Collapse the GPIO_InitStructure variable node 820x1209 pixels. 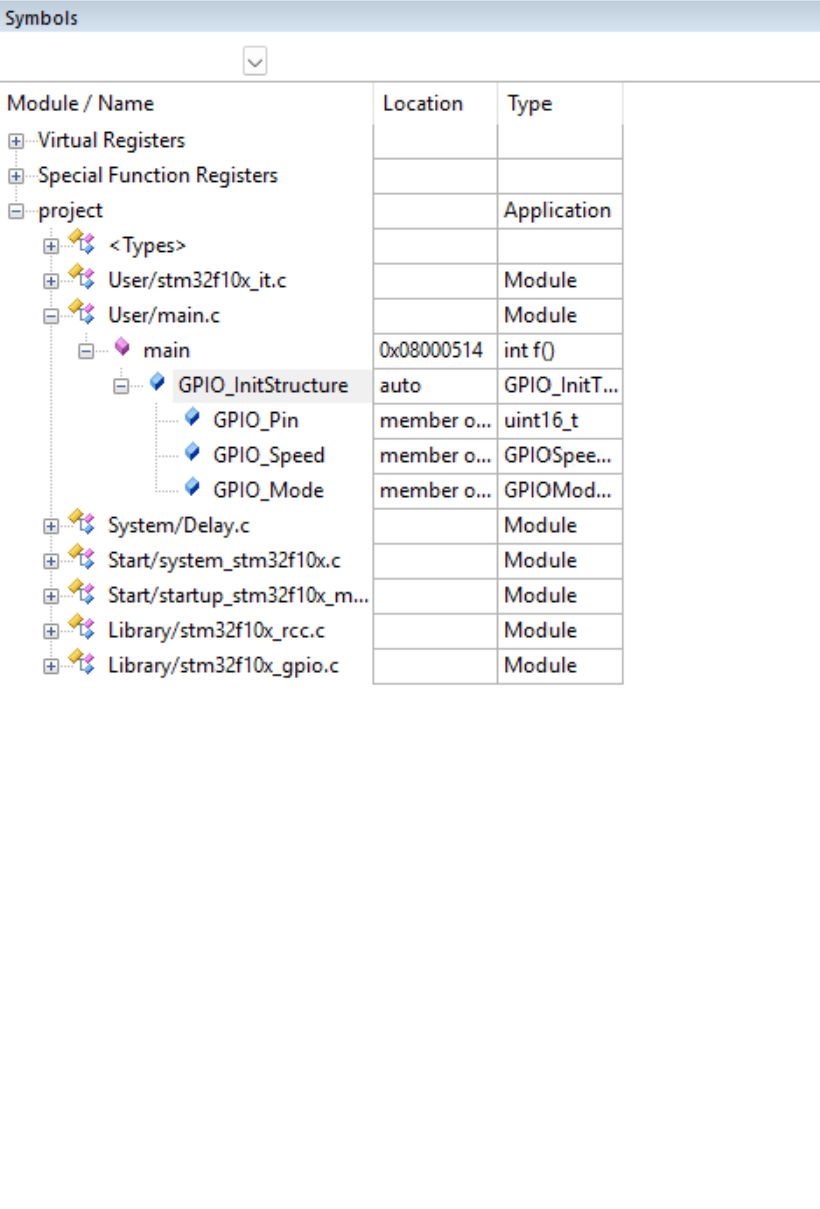(121, 386)
